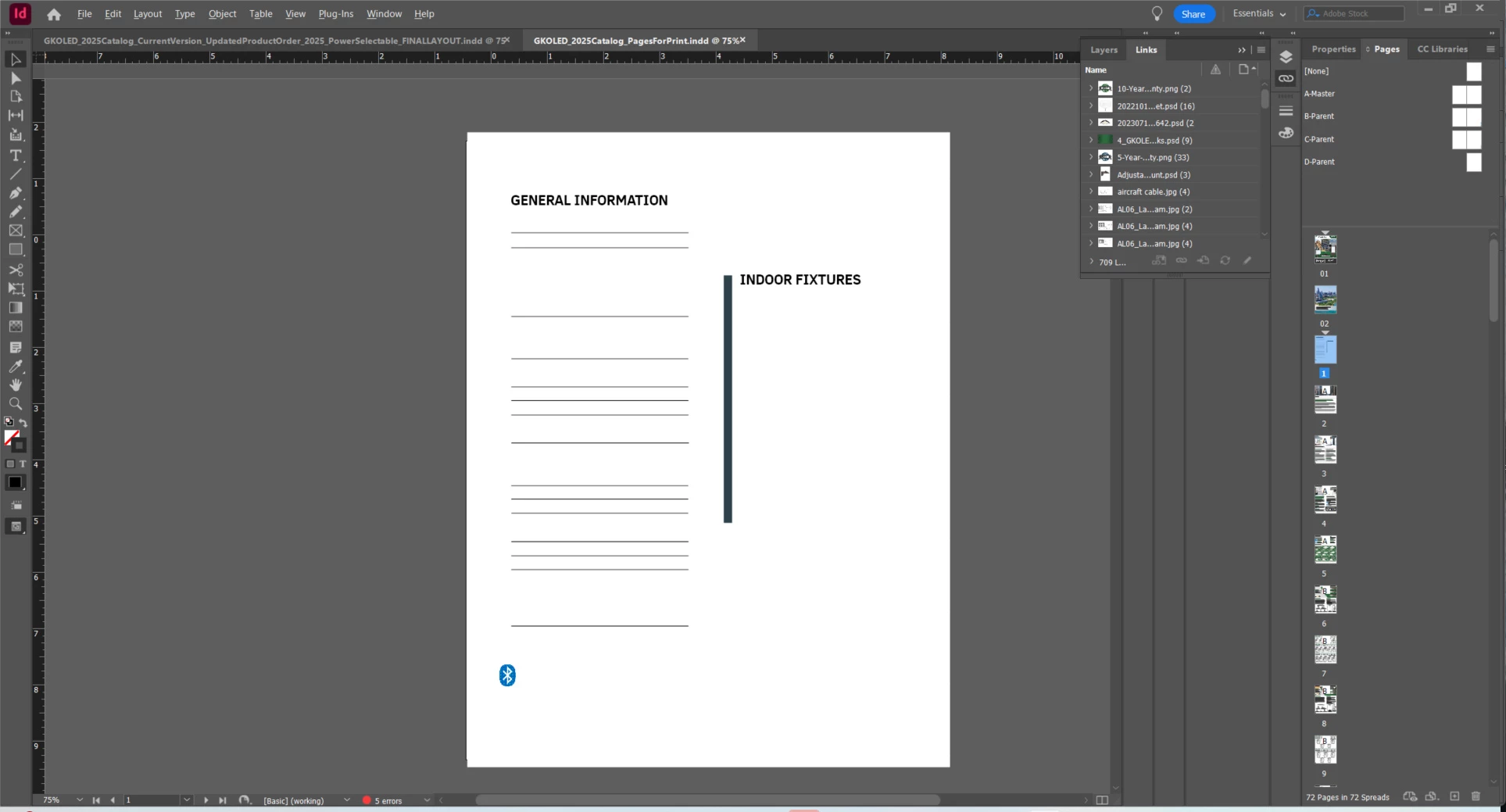
Task: Click Relink in Links panel footer
Action: 1181,260
